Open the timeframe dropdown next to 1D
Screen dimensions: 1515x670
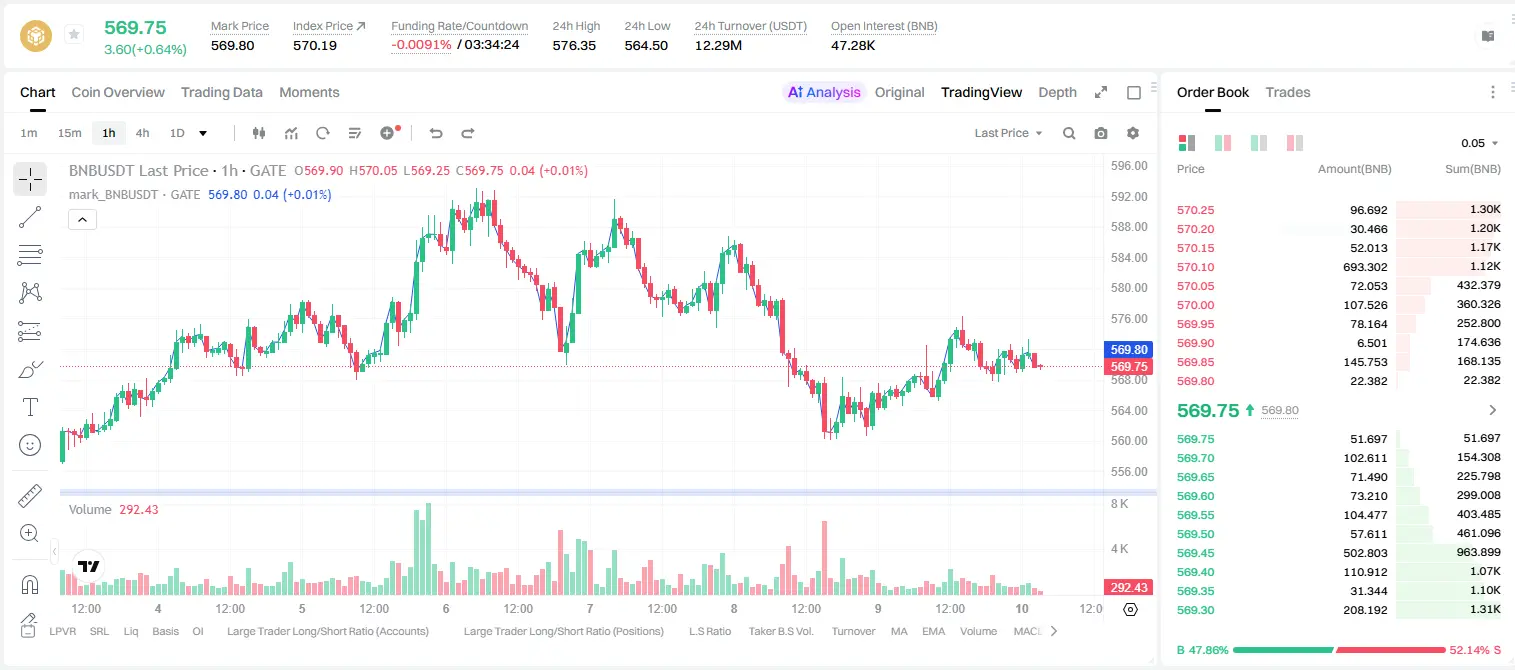(203, 133)
